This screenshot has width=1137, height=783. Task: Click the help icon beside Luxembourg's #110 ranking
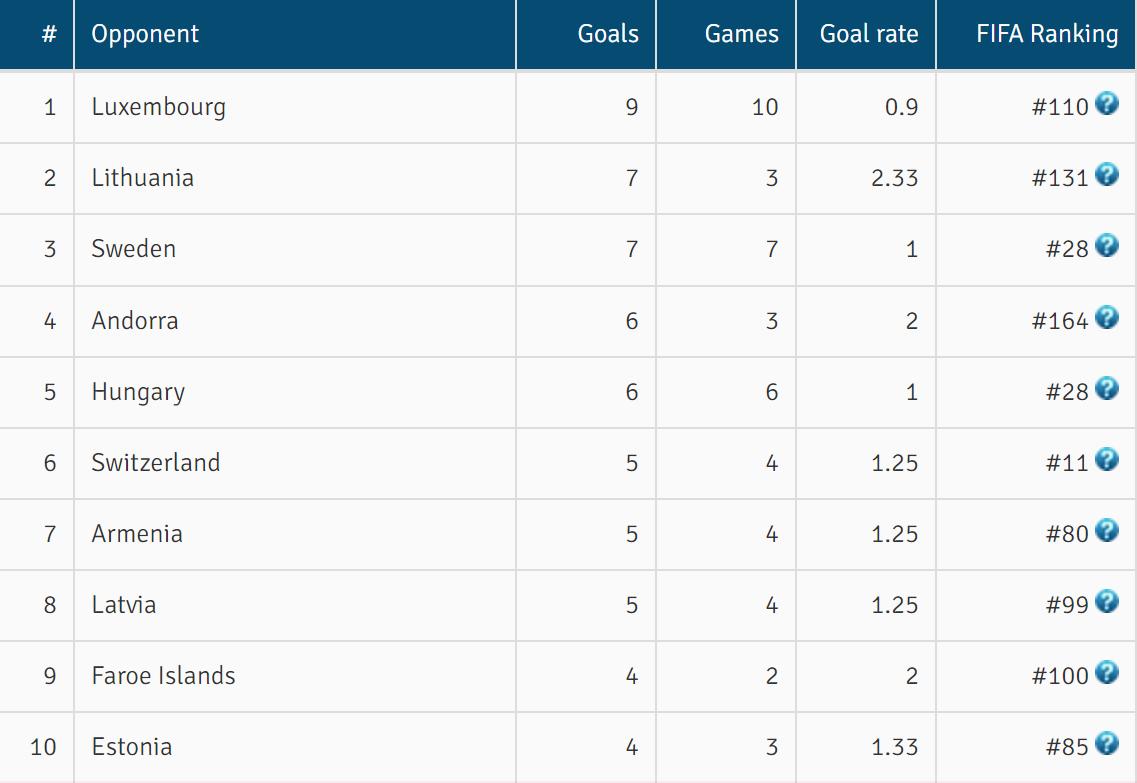(1106, 103)
